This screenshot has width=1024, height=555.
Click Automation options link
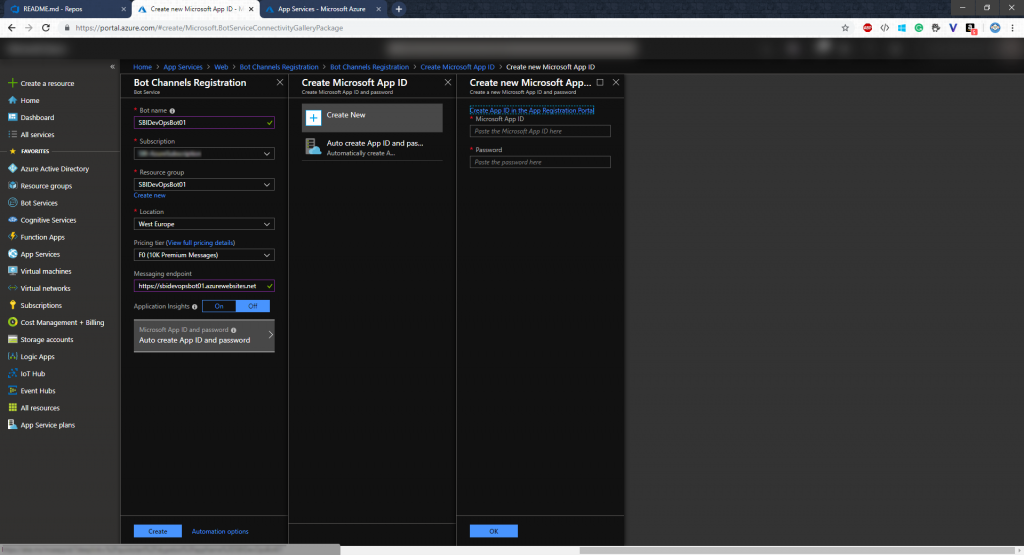220,531
